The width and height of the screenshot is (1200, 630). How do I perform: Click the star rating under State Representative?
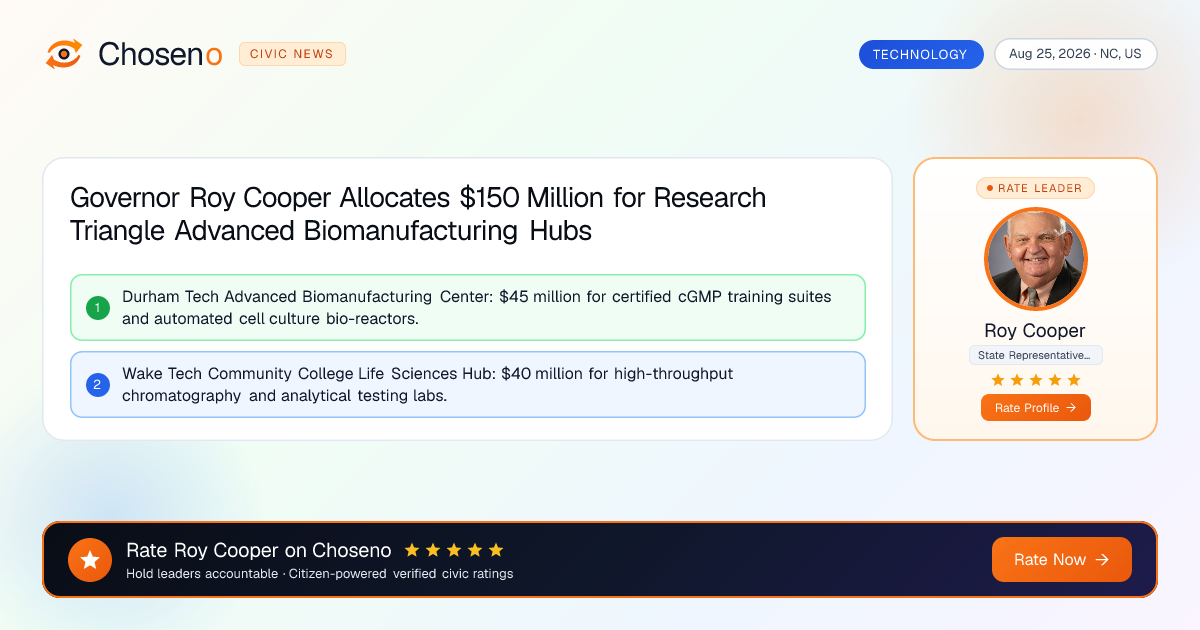(1035, 380)
